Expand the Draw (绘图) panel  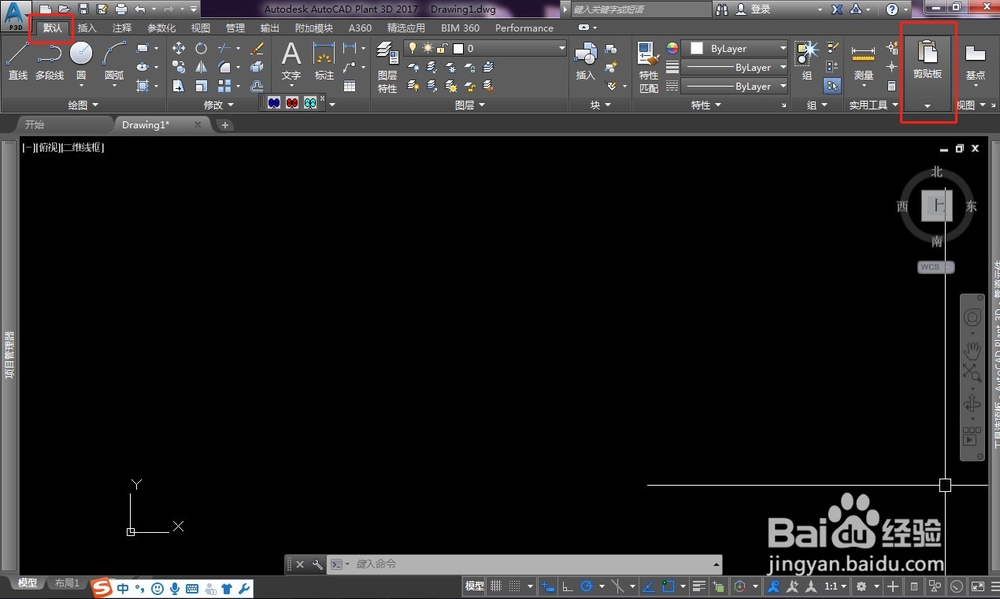pos(83,105)
